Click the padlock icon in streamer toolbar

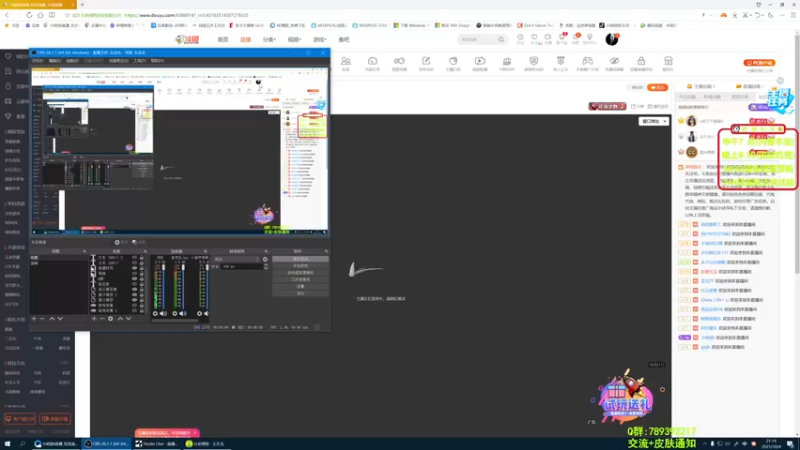pos(641,61)
